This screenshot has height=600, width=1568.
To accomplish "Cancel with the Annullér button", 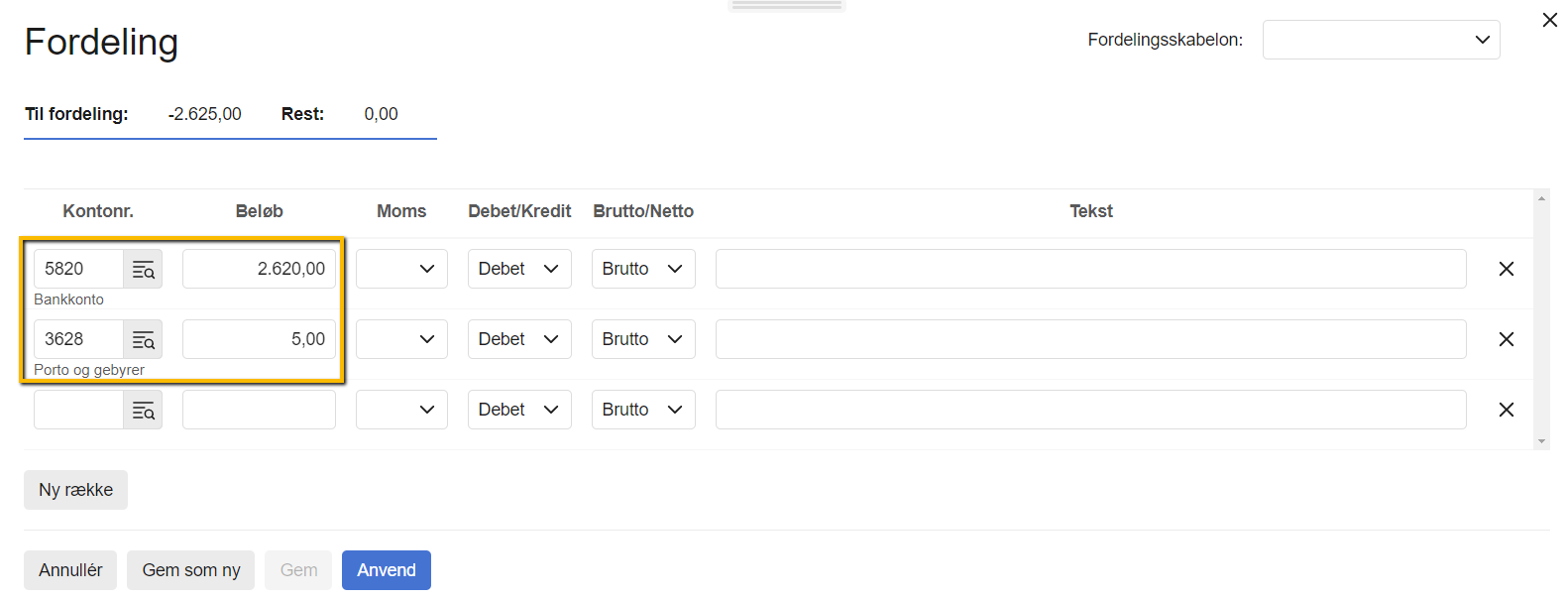I will (70, 570).
